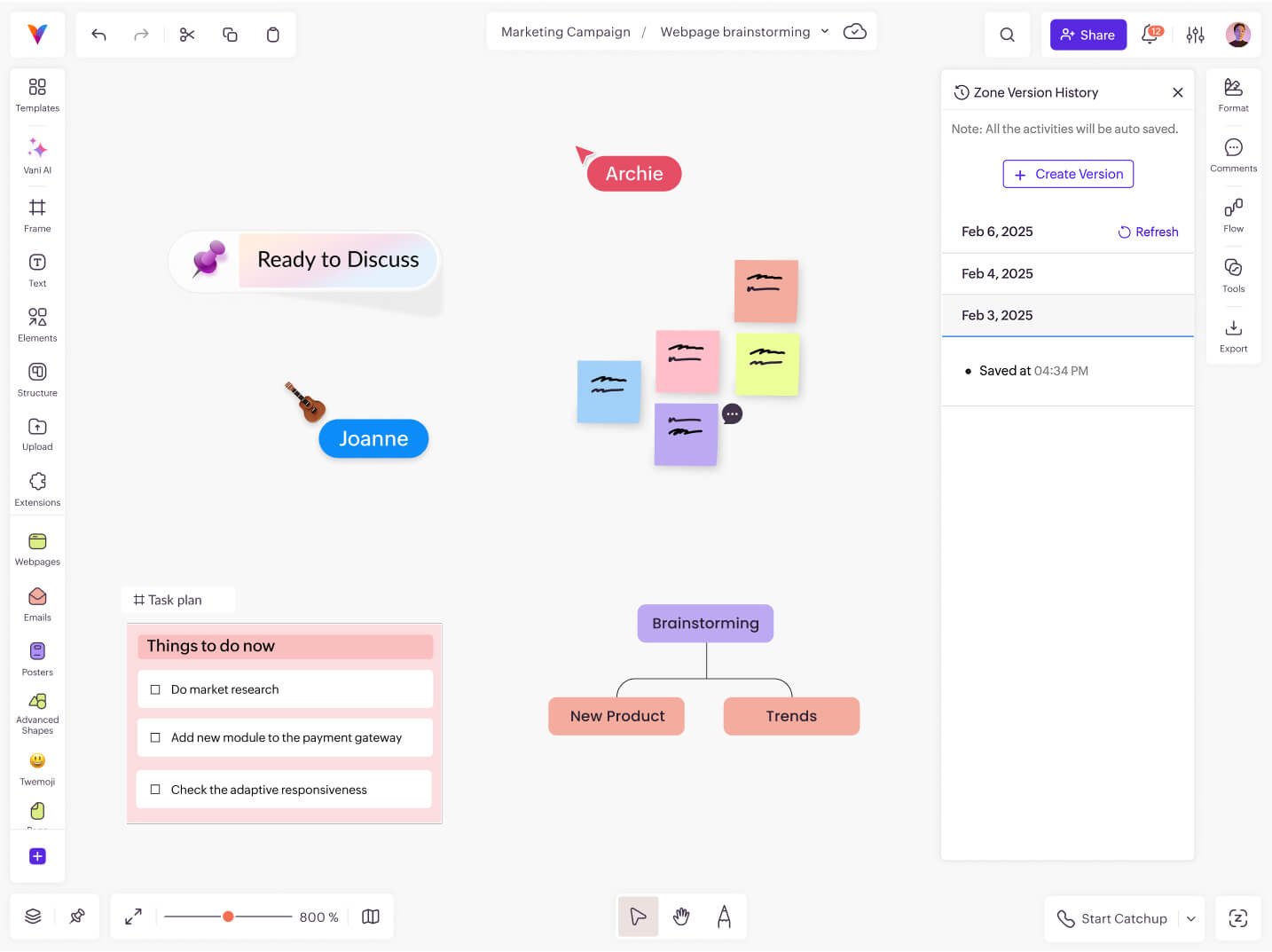This screenshot has width=1272, height=952.
Task: Select the hand pan tool
Action: pyautogui.click(x=681, y=917)
